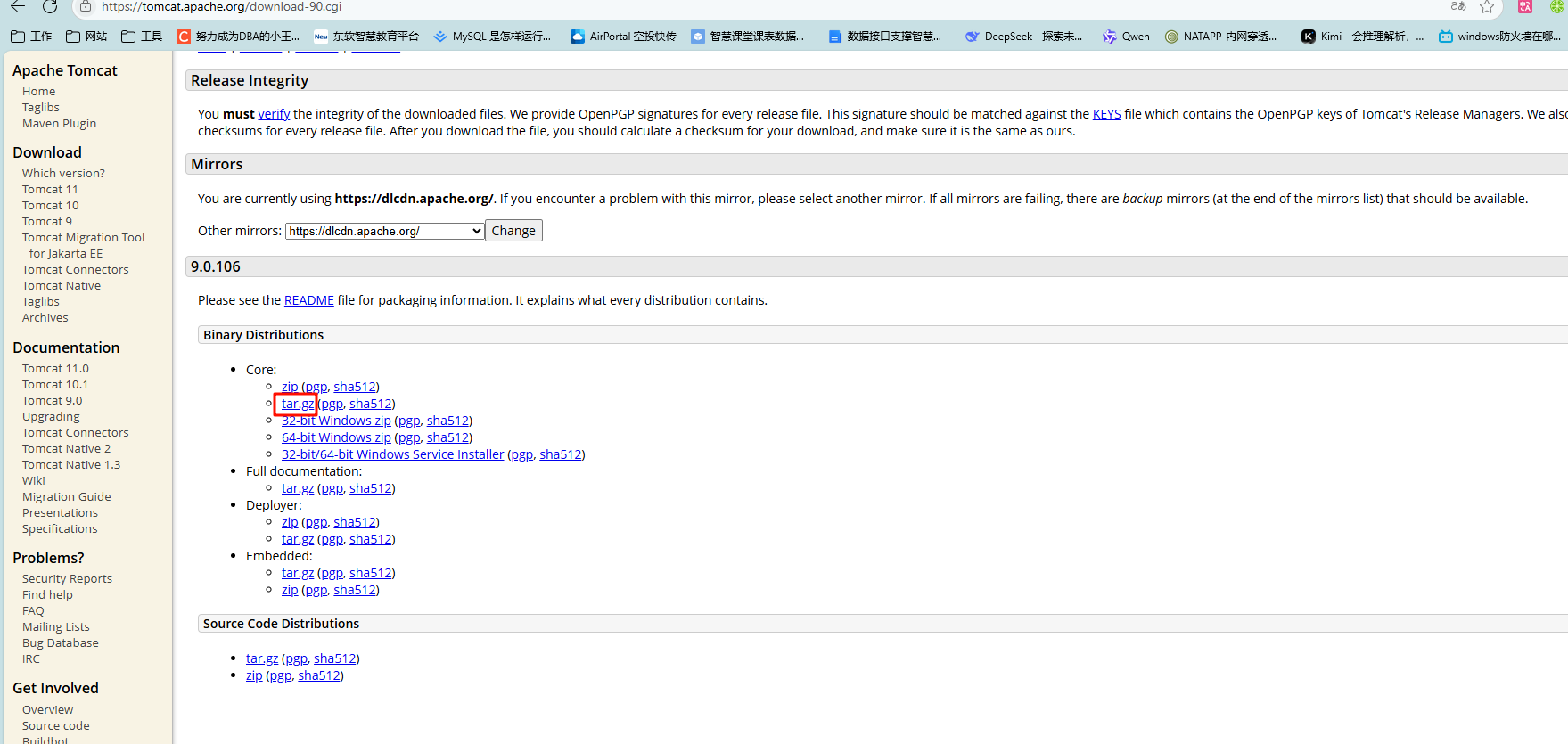Image resolution: width=1568 pixels, height=744 pixels.
Task: Download the Deployer zip
Action: [x=290, y=522]
